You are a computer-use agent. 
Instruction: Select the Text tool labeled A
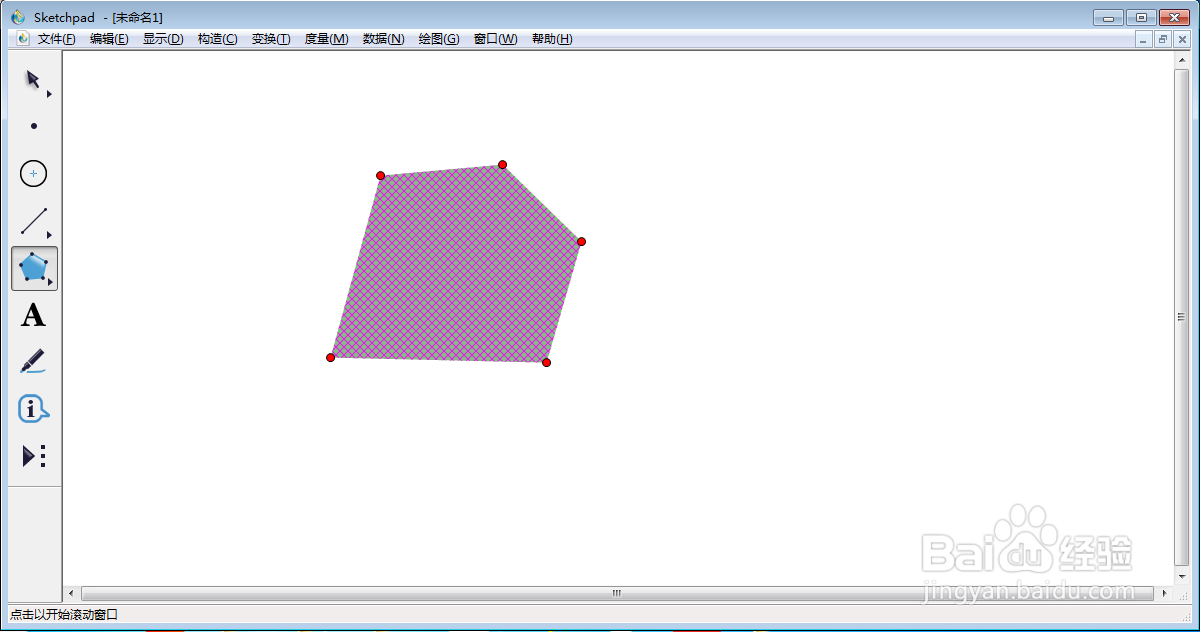pyautogui.click(x=34, y=316)
